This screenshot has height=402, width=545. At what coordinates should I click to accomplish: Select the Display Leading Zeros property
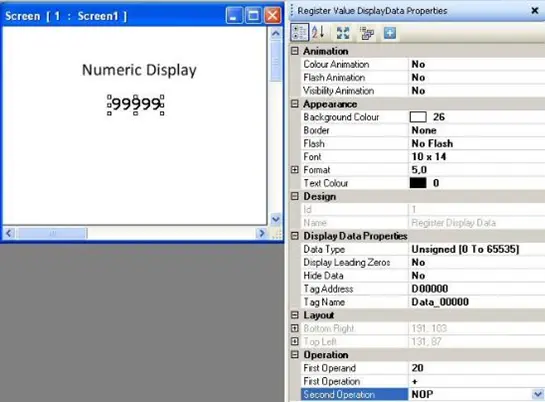pos(423,262)
